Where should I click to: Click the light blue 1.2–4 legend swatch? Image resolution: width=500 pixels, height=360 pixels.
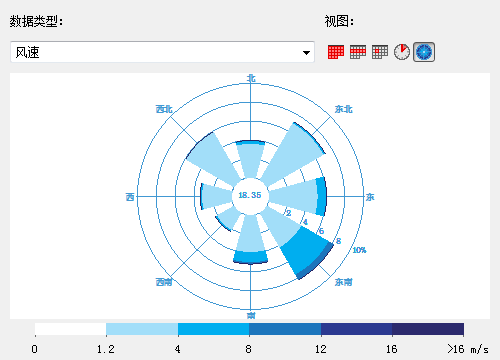click(x=142, y=329)
